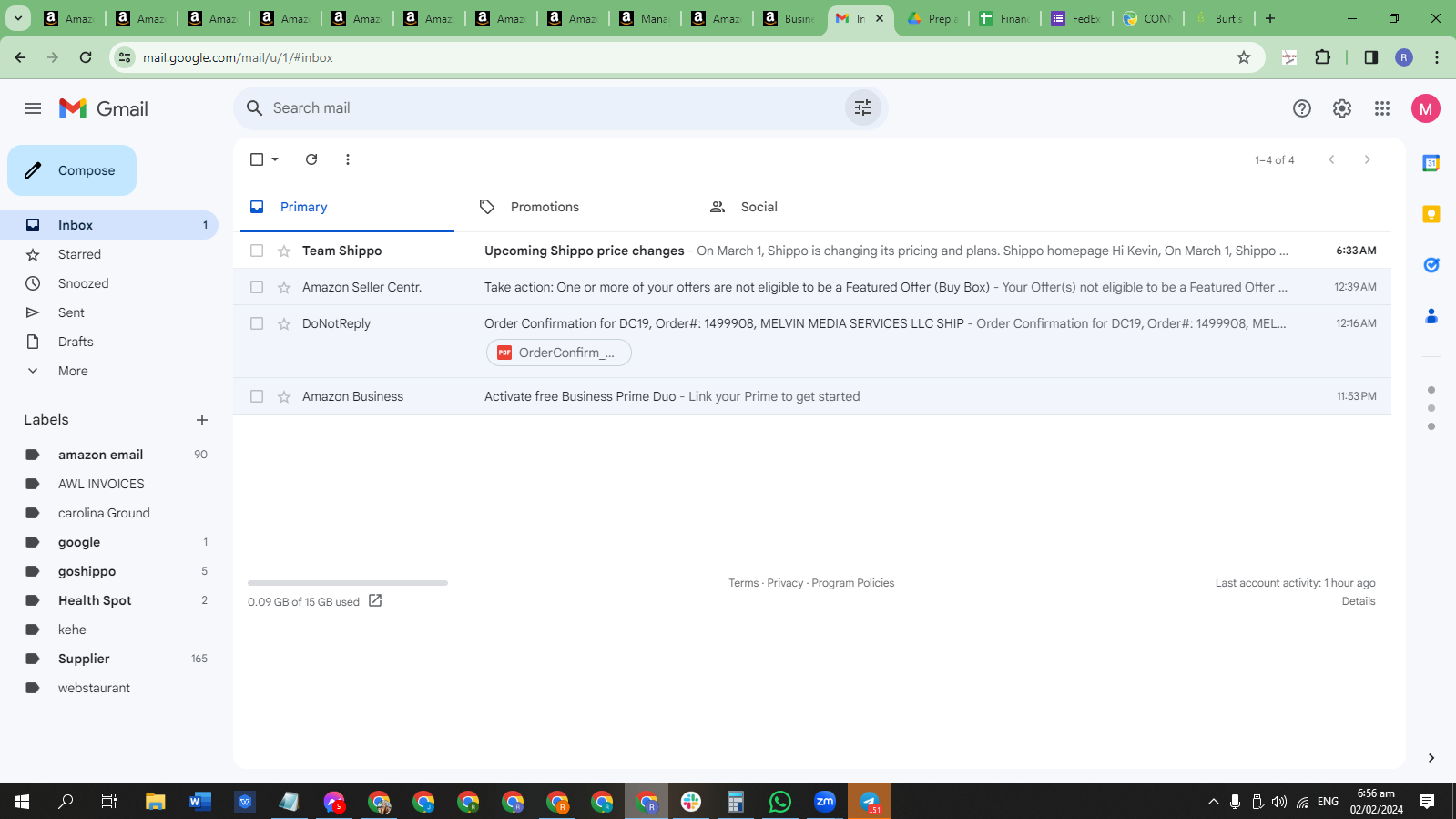This screenshot has height=819, width=1456.
Task: Open Zoom from the taskbar
Action: (825, 802)
